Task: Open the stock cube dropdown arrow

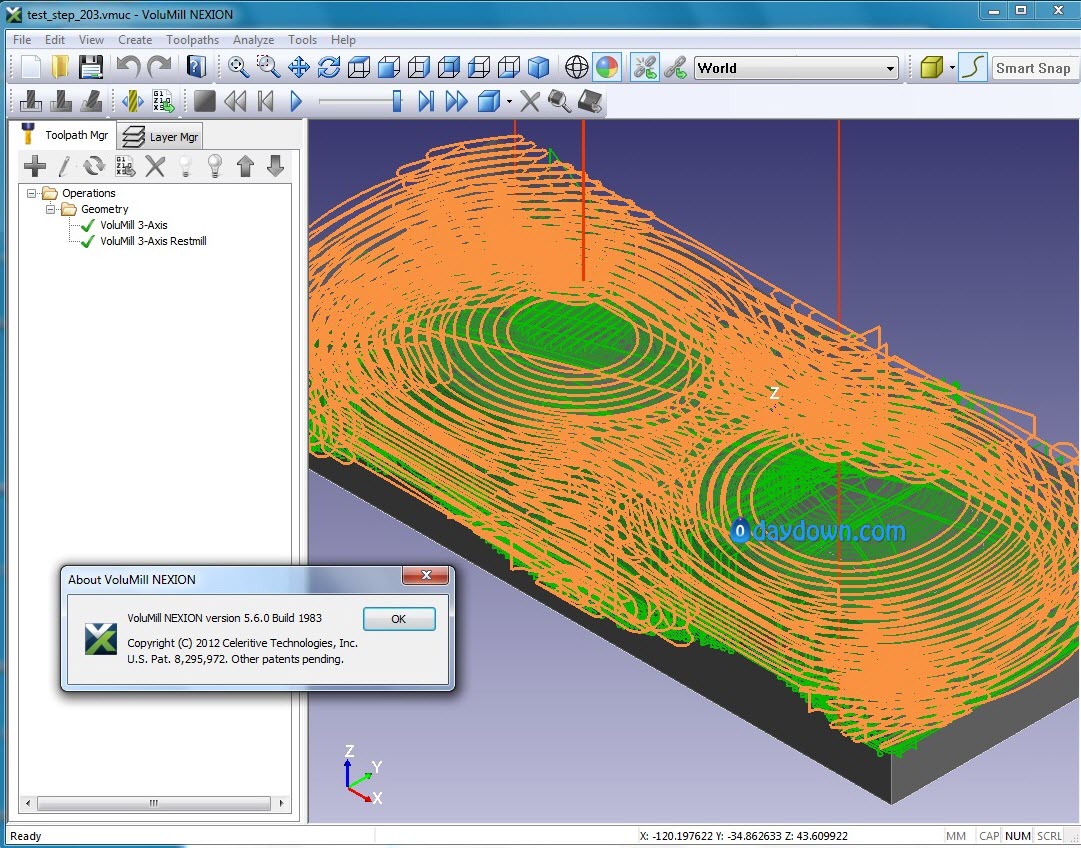Action: pyautogui.click(x=509, y=102)
